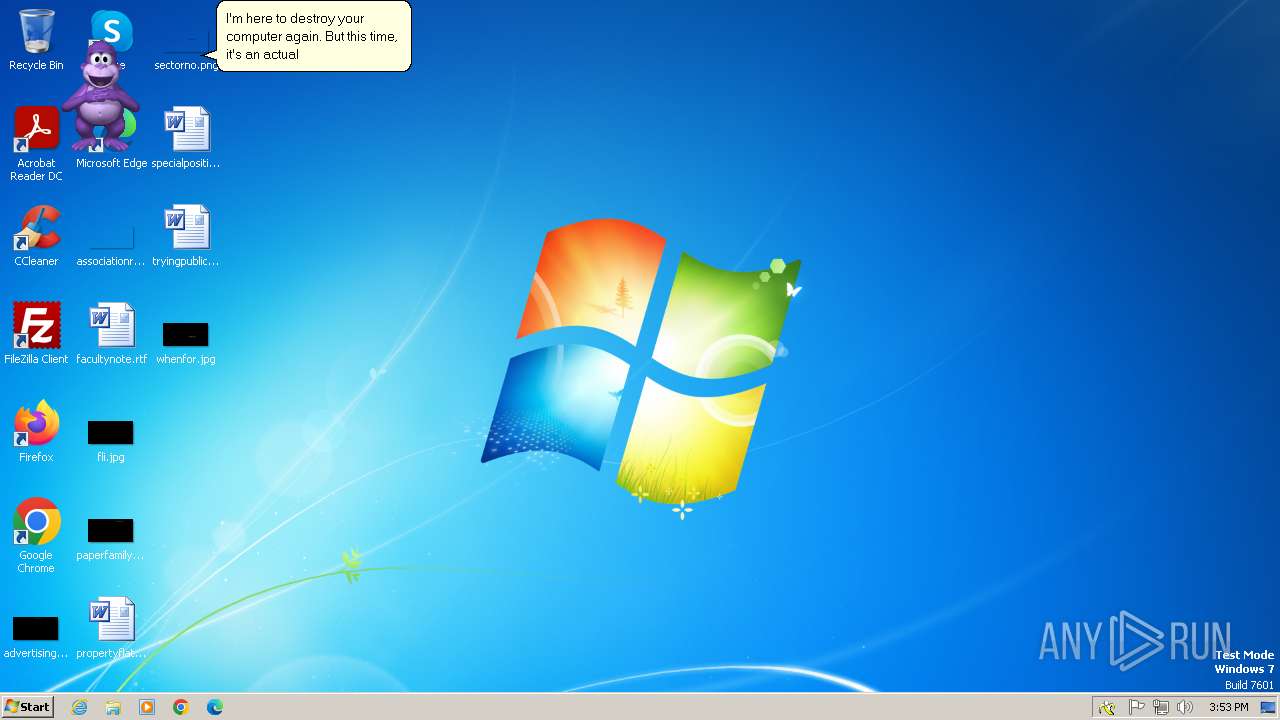The width and height of the screenshot is (1280, 720).
Task: Open the Action Center flag icon
Action: point(1137,707)
